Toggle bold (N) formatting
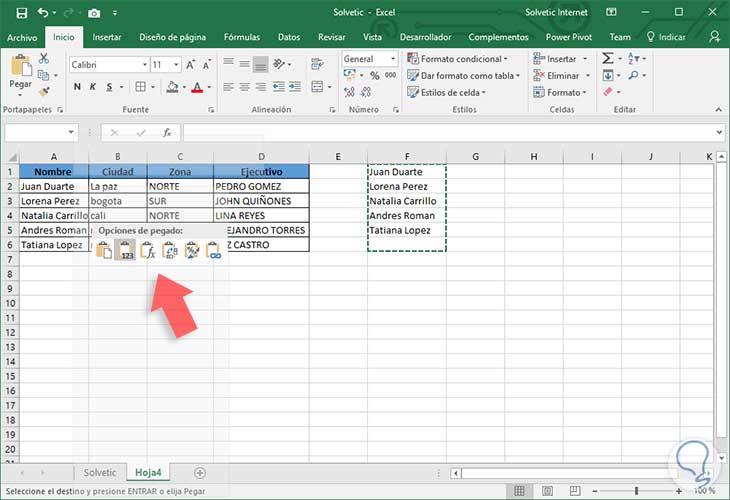The image size is (730, 500). tap(77, 87)
